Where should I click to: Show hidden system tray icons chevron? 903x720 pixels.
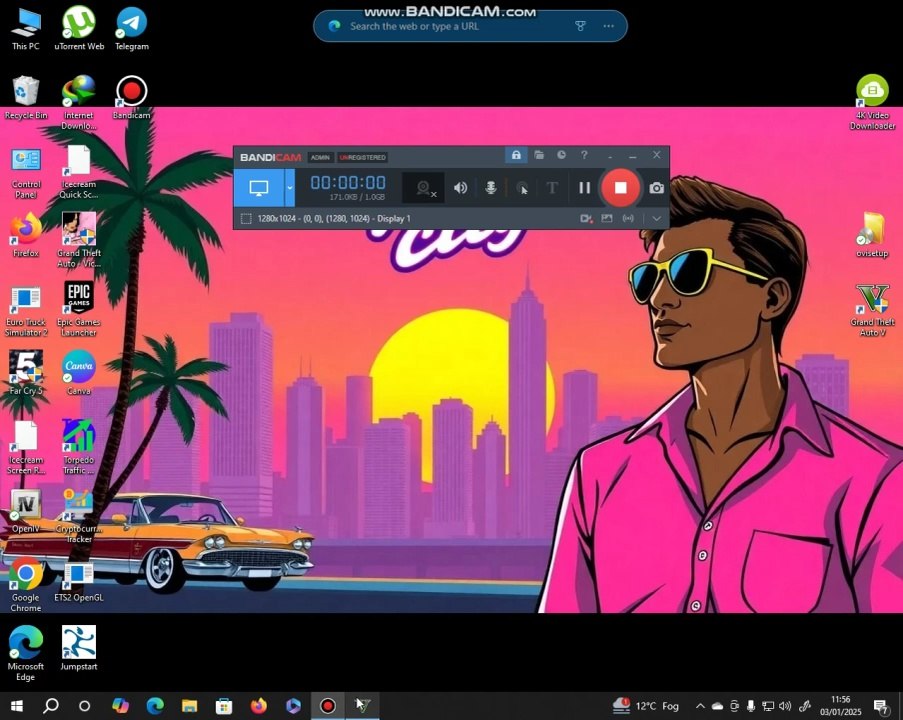(x=700, y=706)
